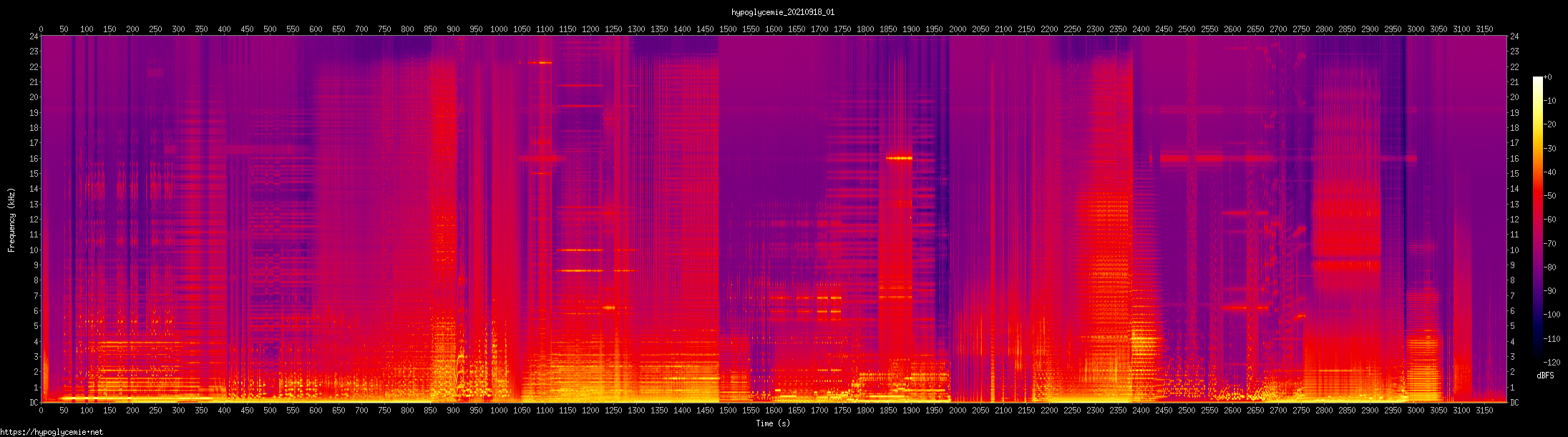Click the bright 16 kHz tone near 1875 seconds

899,158
